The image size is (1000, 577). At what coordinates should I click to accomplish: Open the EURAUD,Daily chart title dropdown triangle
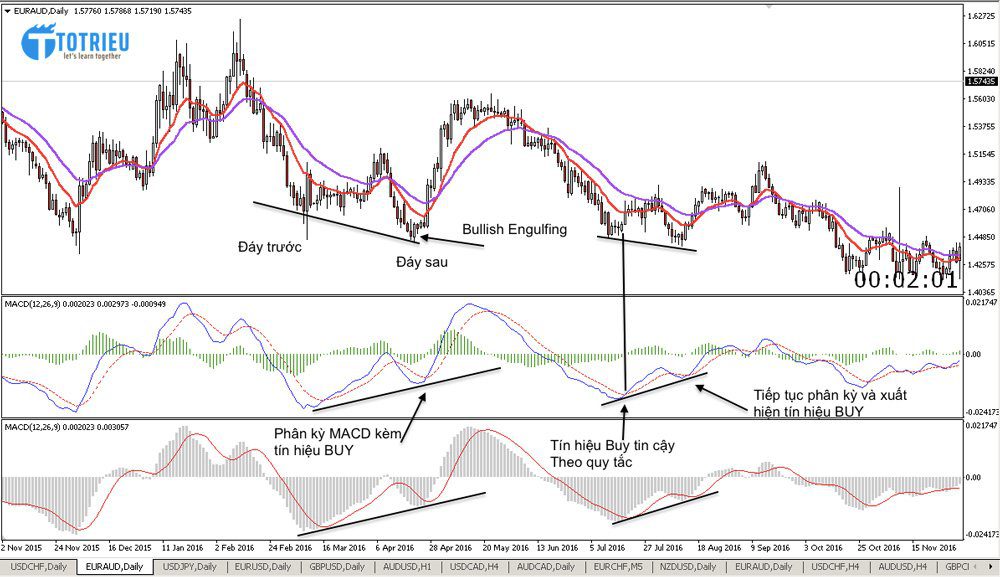coord(8,9)
